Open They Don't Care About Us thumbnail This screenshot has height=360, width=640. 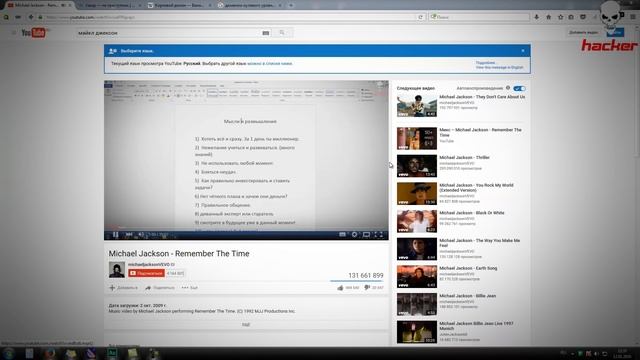click(416, 106)
